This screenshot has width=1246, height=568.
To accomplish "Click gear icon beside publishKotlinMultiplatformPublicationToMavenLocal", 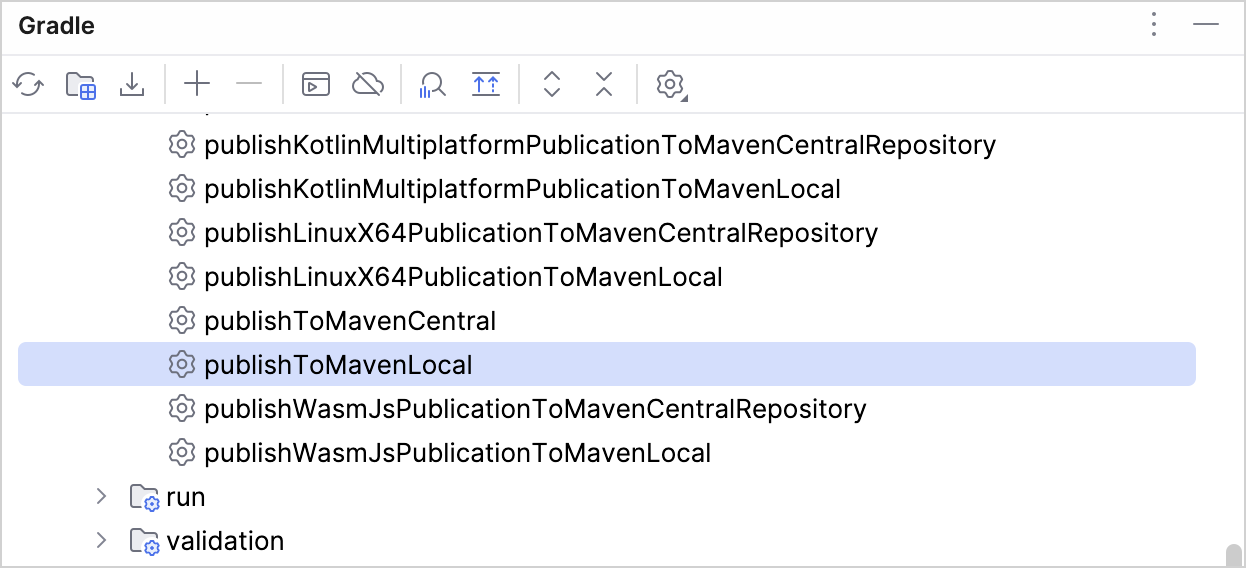I will coord(181,189).
